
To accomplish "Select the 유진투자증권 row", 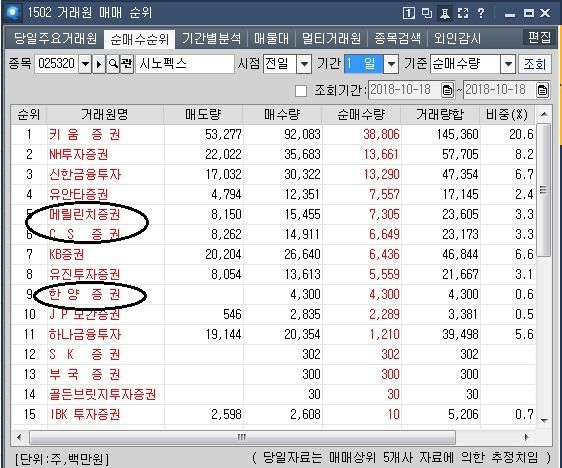I will click(x=273, y=275).
